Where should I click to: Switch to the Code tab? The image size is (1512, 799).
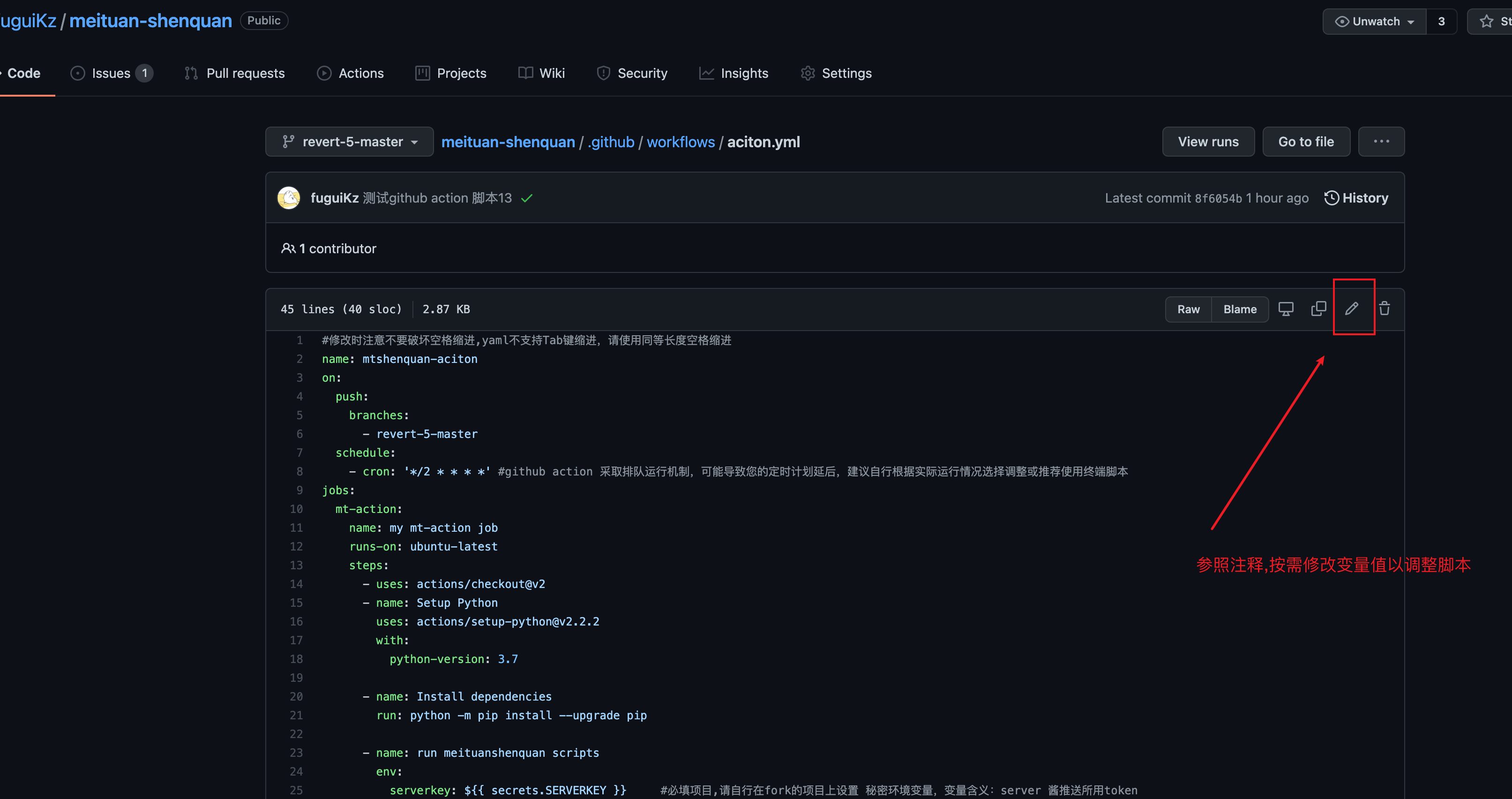(x=23, y=74)
